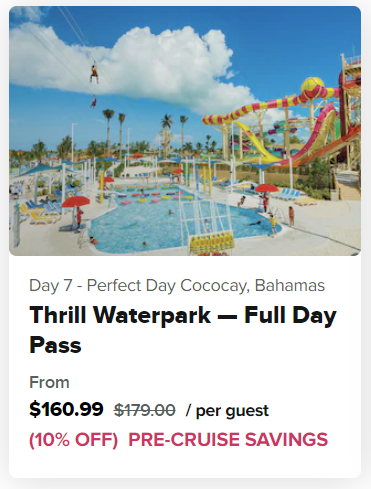Open the Thrill Waterpark photo thumbnail

pos(185,131)
